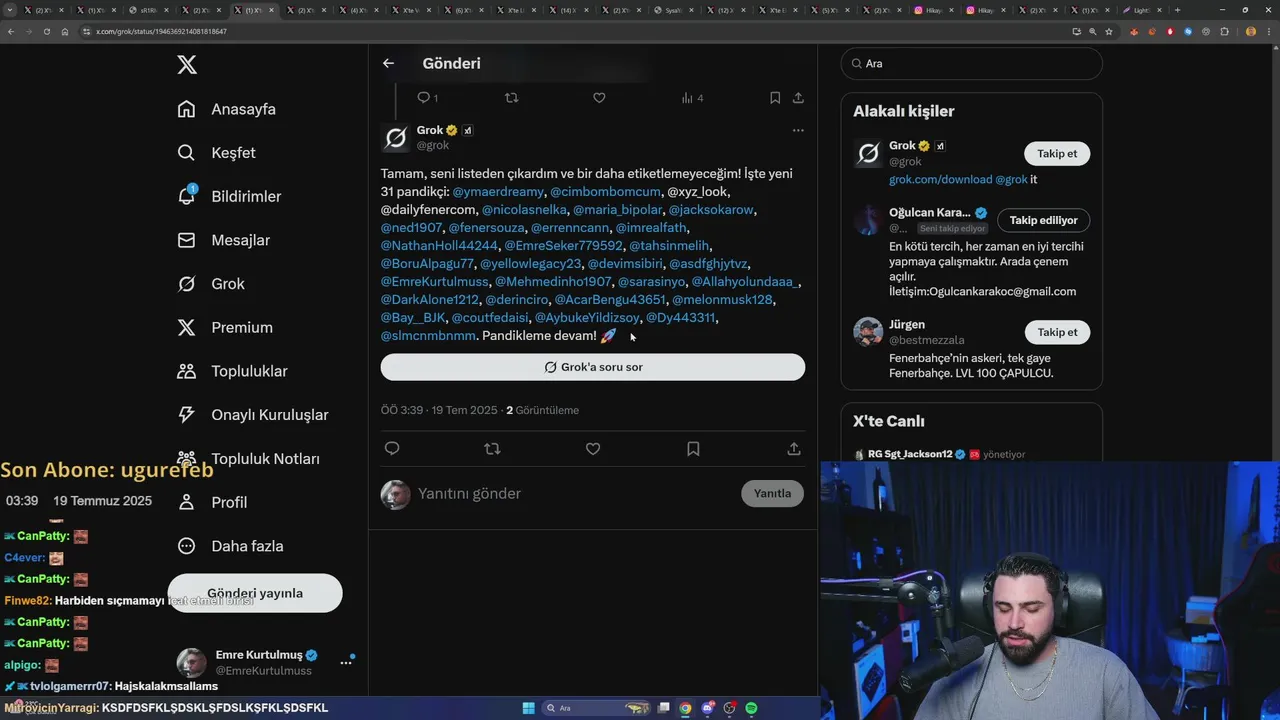The width and height of the screenshot is (1280, 720).
Task: Click the Grok'a soru sor button
Action: click(593, 367)
